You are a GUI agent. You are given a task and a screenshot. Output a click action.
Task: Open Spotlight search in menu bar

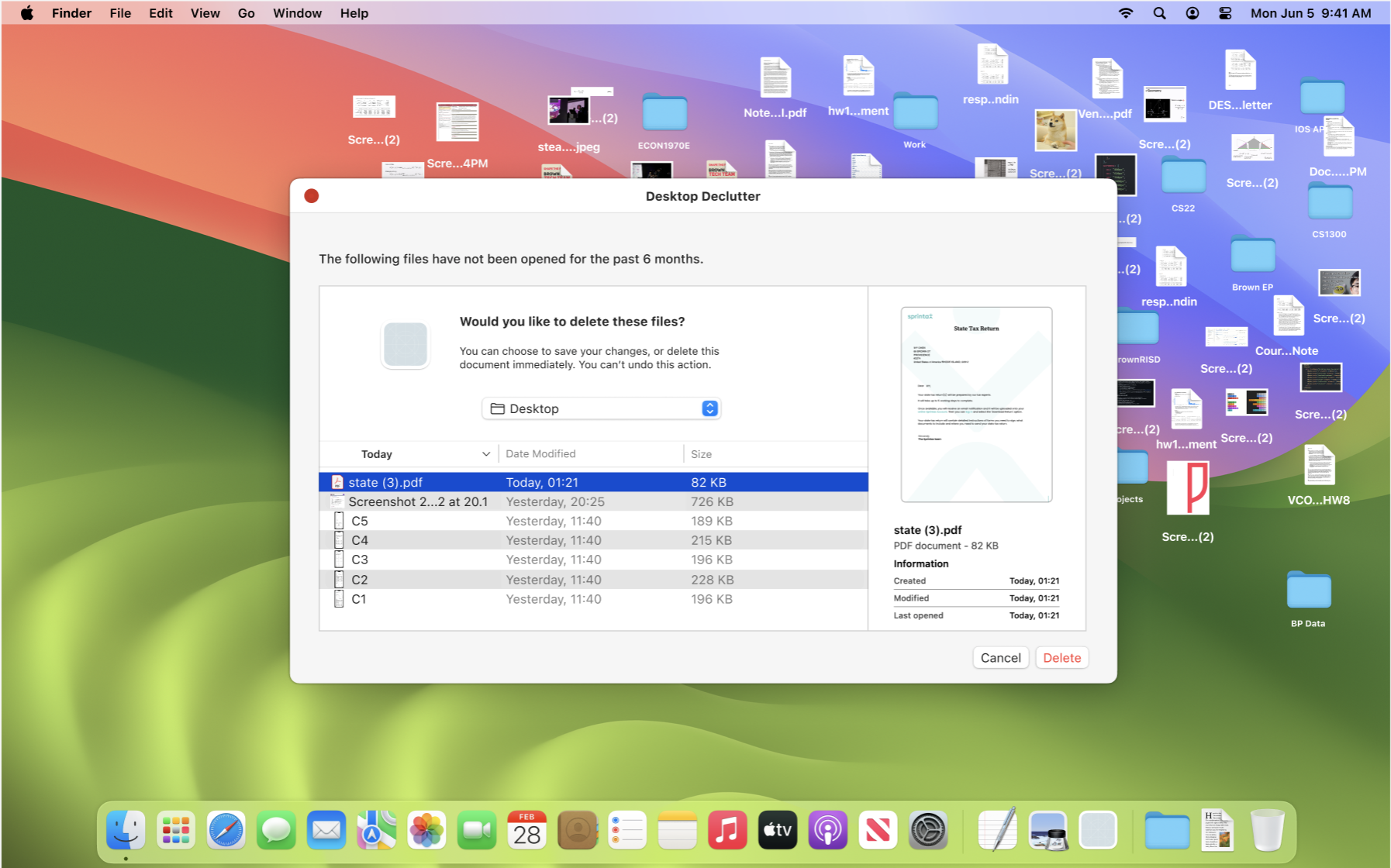tap(1159, 13)
